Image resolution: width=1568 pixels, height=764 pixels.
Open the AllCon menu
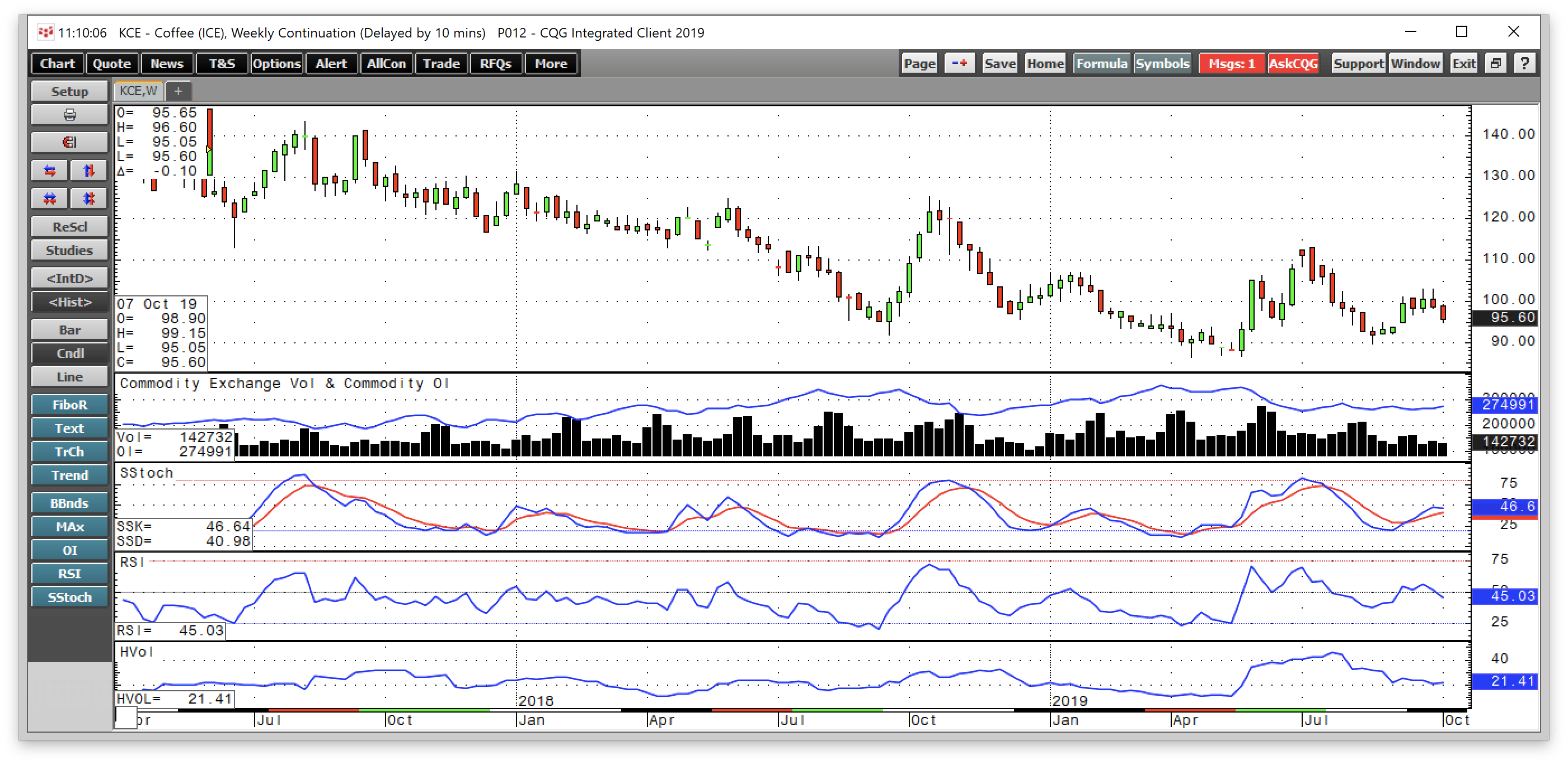pos(386,63)
